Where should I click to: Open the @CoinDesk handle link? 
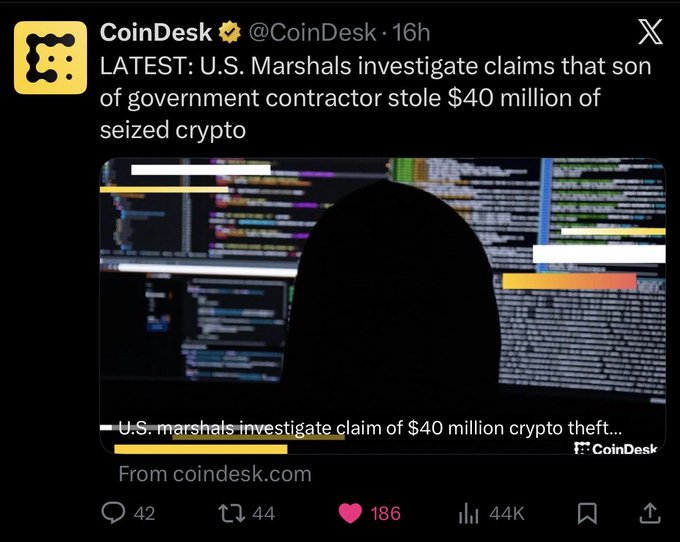[x=312, y=33]
